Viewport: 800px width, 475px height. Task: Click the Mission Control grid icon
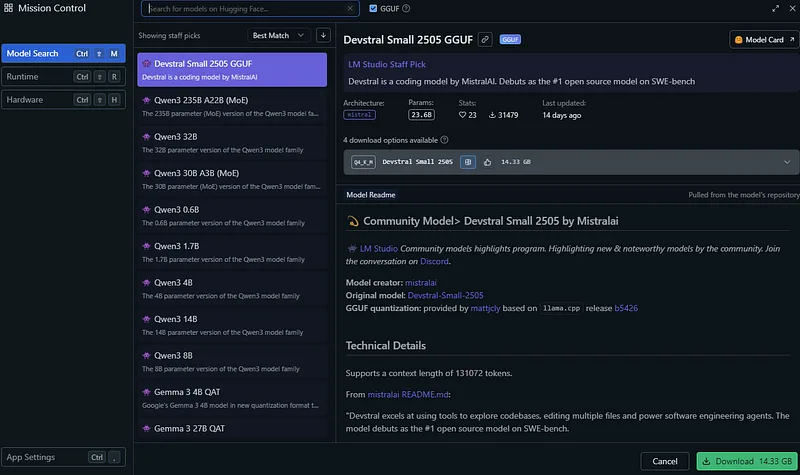[x=8, y=8]
